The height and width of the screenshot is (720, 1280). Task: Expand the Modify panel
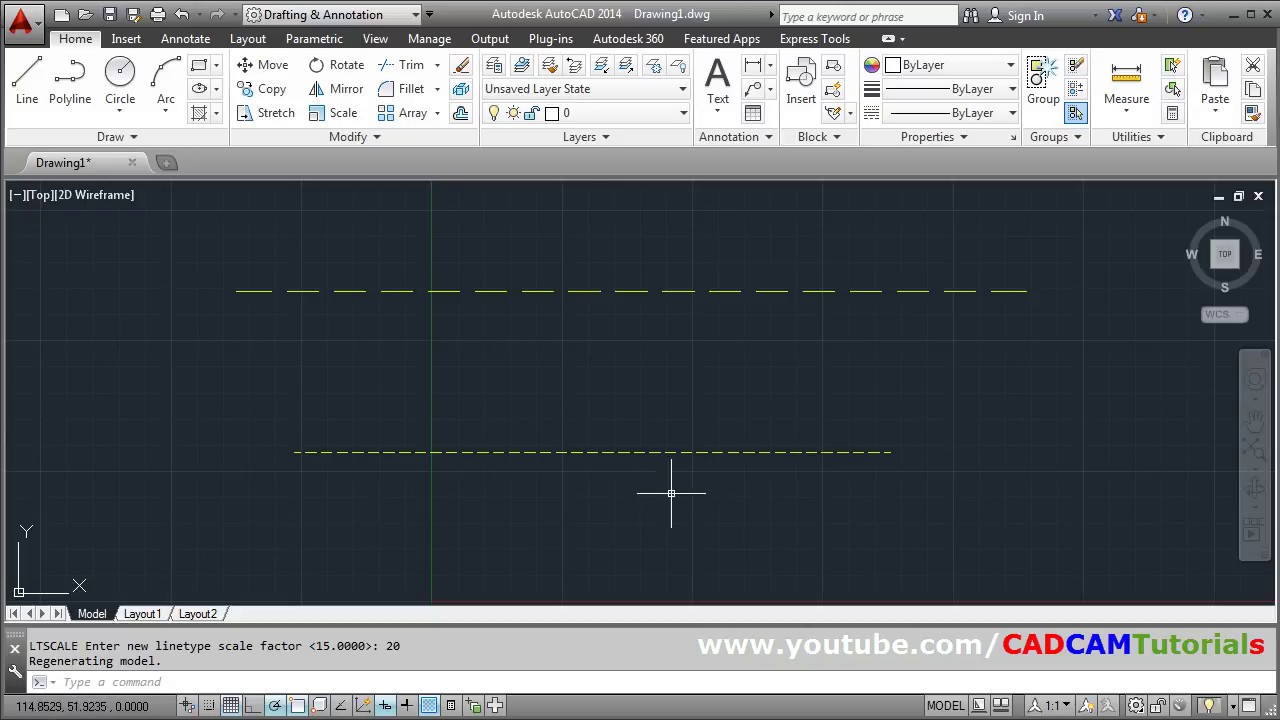point(355,137)
